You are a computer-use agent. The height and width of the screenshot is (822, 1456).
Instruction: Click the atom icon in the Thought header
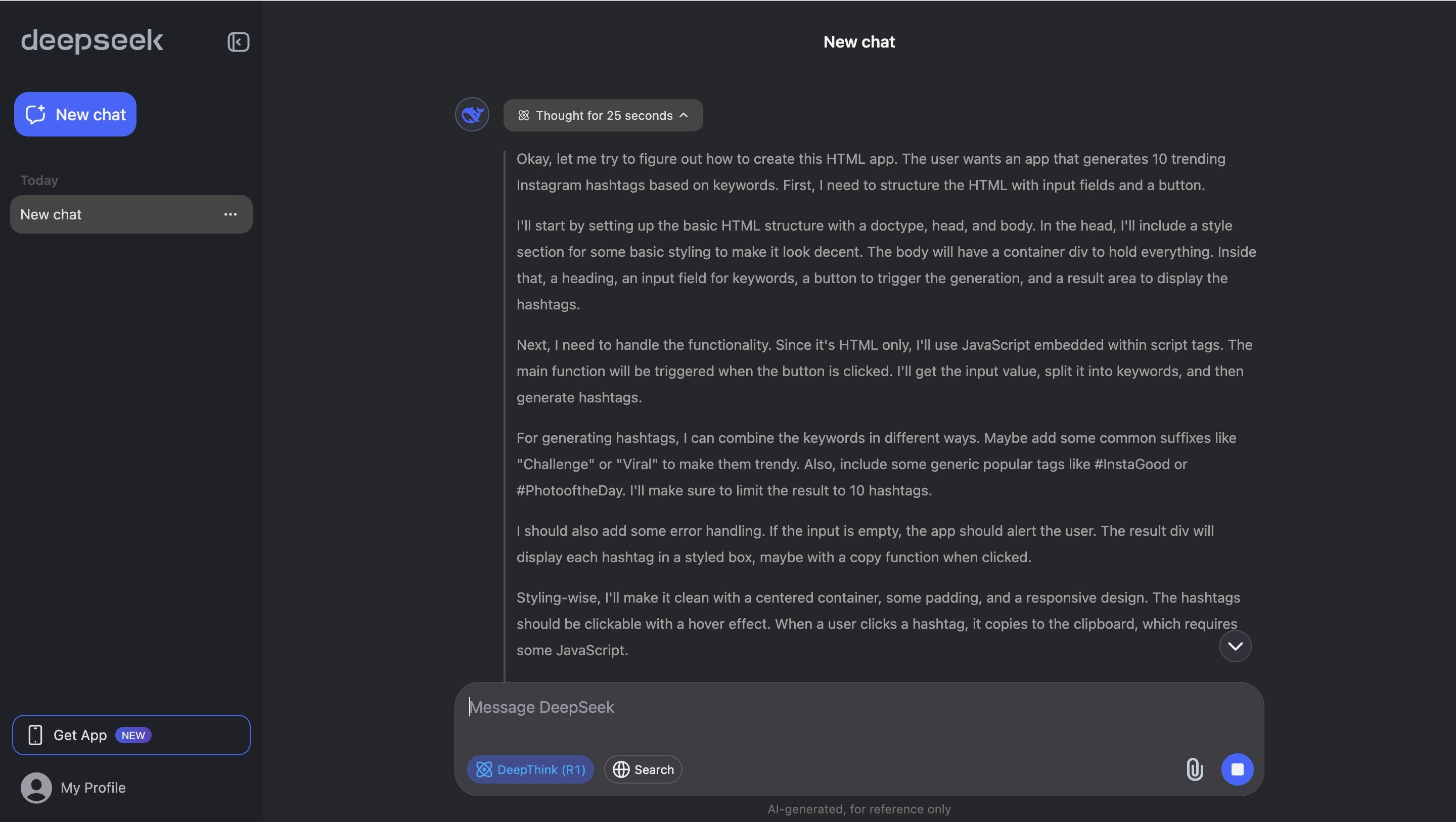coord(523,115)
